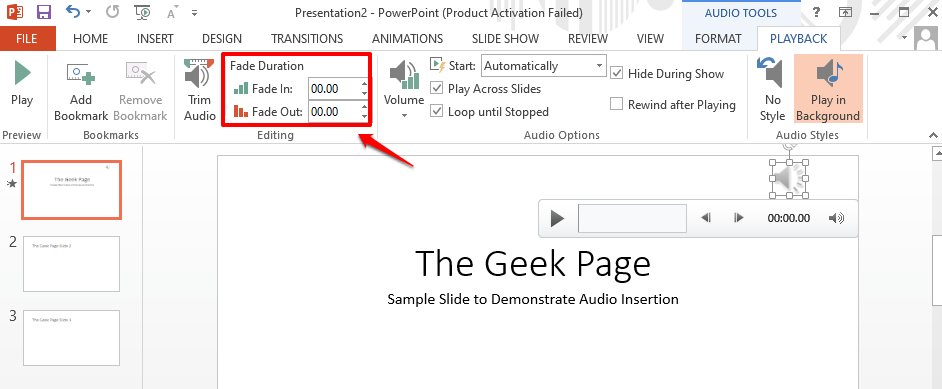
Task: Expand the Undo history dropdown arrow
Action: [88, 12]
